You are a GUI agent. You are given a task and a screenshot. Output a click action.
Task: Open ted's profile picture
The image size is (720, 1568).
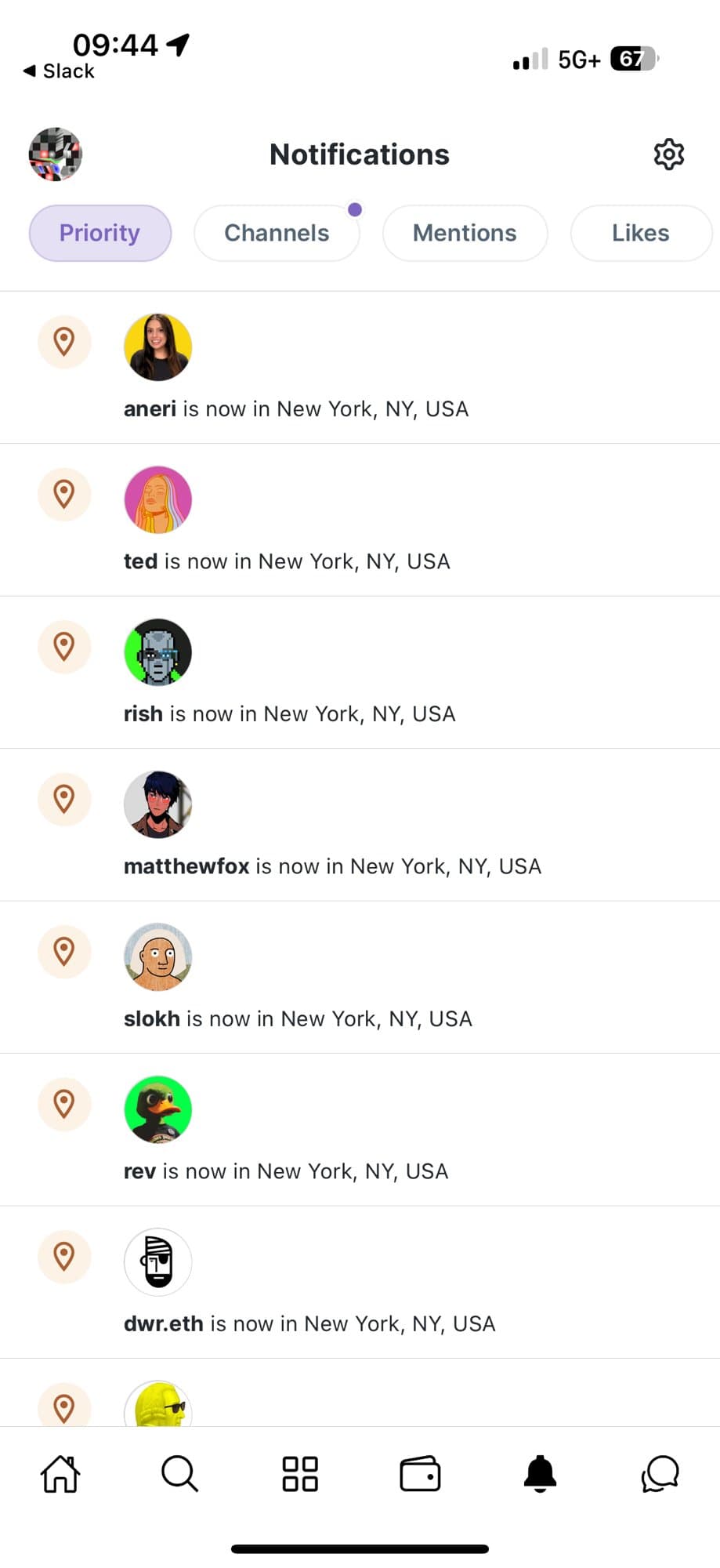point(158,500)
